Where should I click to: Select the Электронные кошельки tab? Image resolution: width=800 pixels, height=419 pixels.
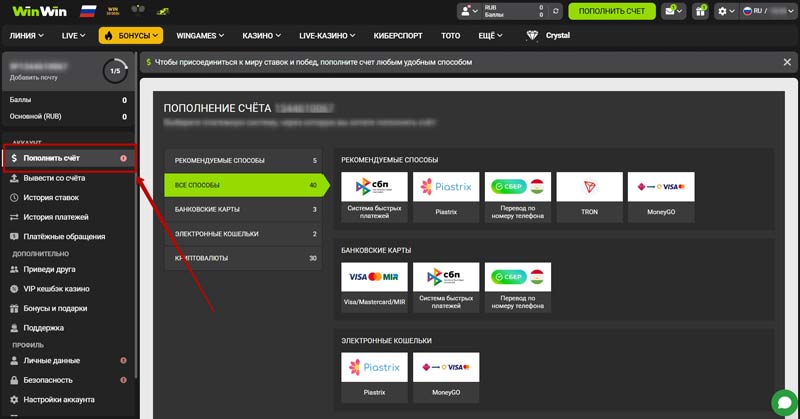[x=243, y=234]
